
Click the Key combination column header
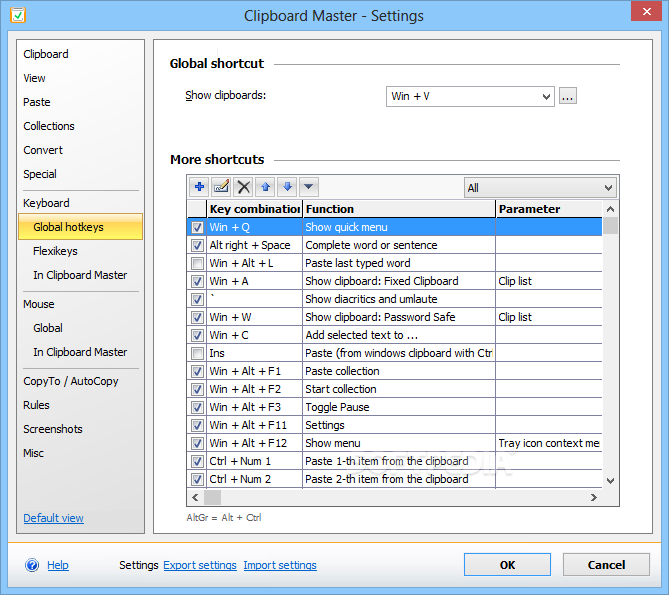[x=255, y=209]
